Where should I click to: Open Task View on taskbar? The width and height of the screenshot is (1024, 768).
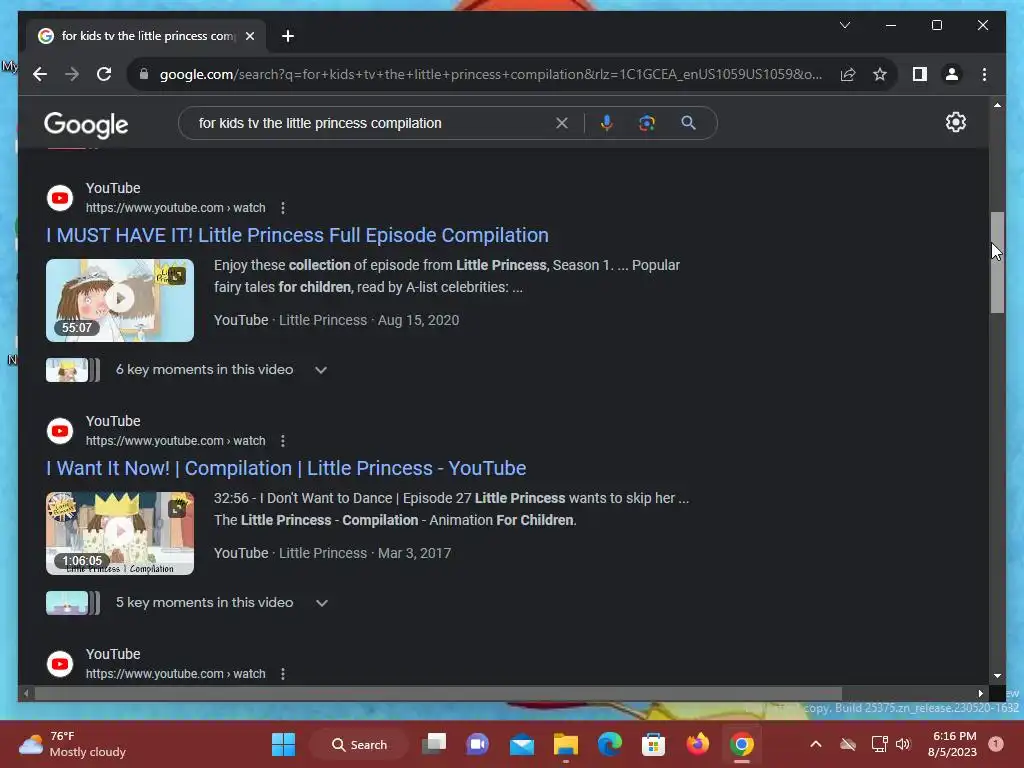(x=434, y=744)
